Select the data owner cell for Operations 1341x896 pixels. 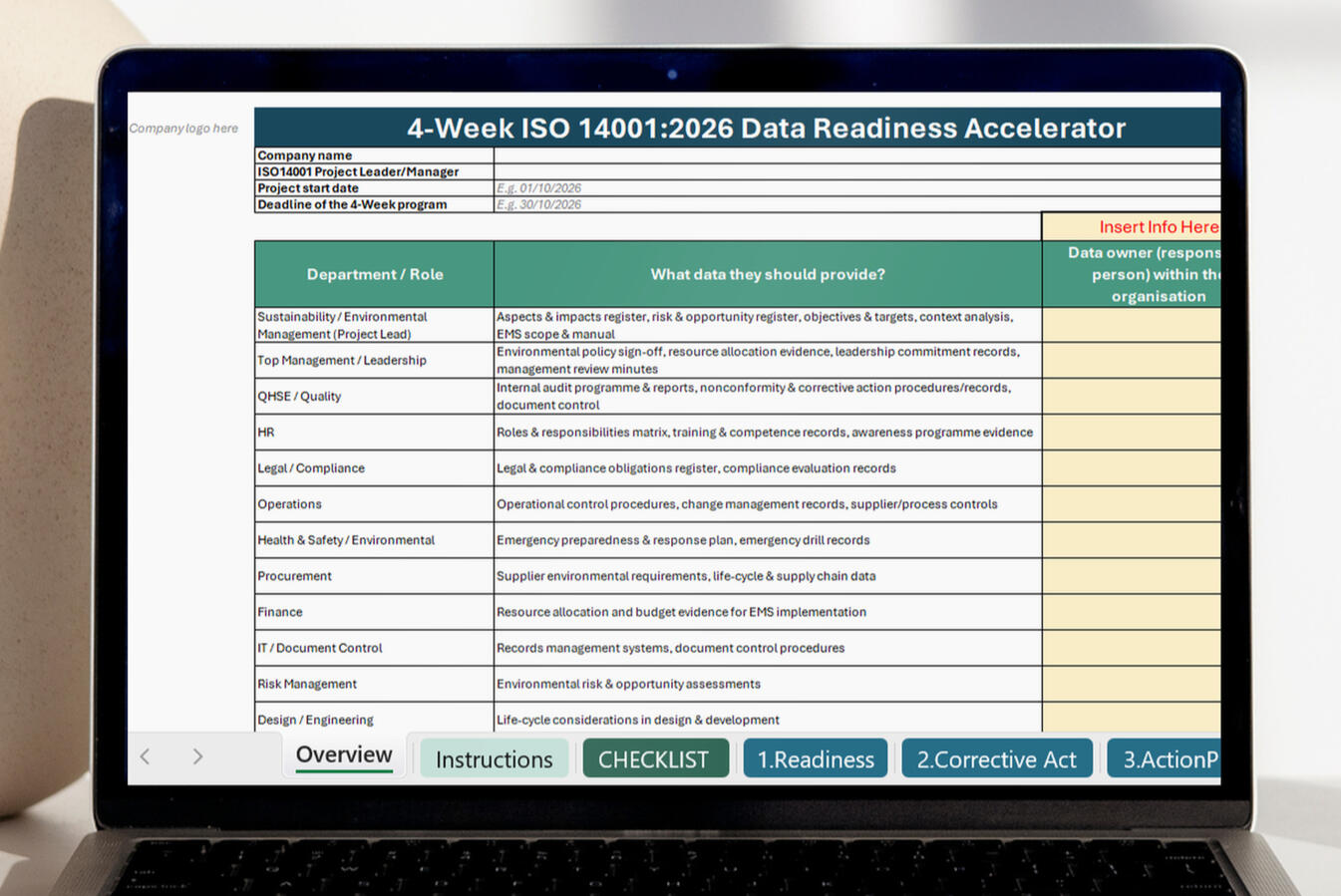[1132, 504]
